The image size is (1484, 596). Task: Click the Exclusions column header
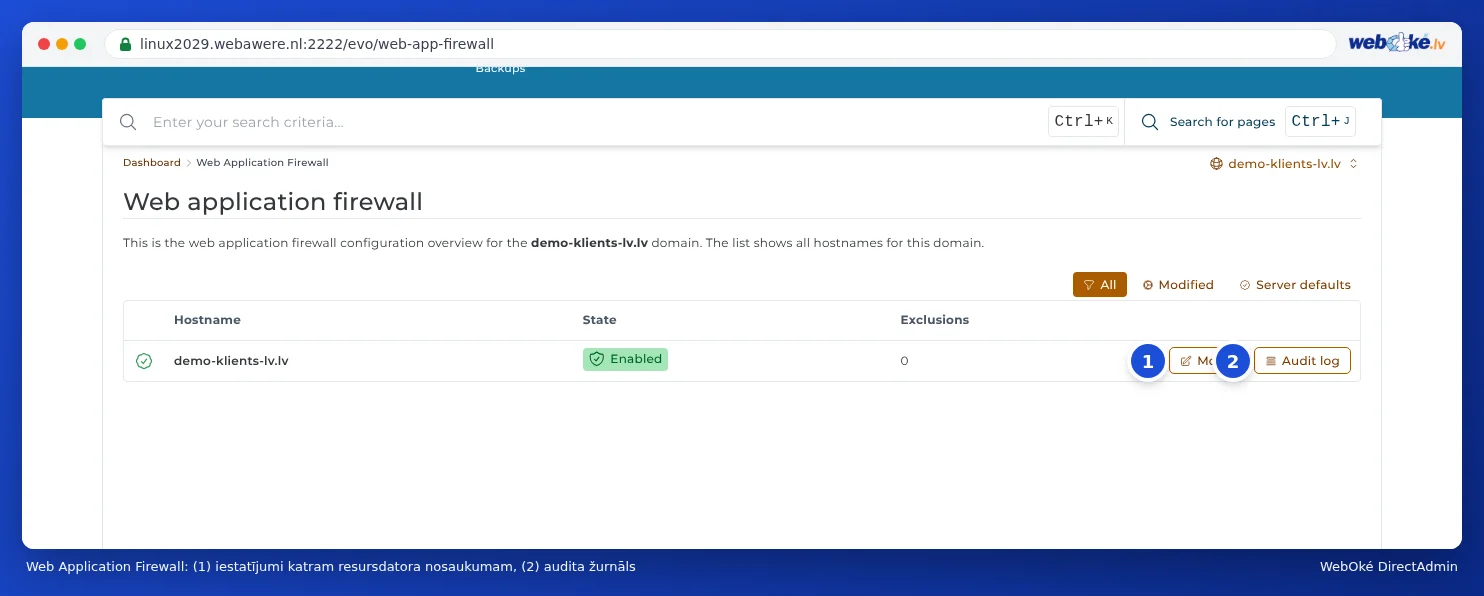pyautogui.click(x=934, y=320)
